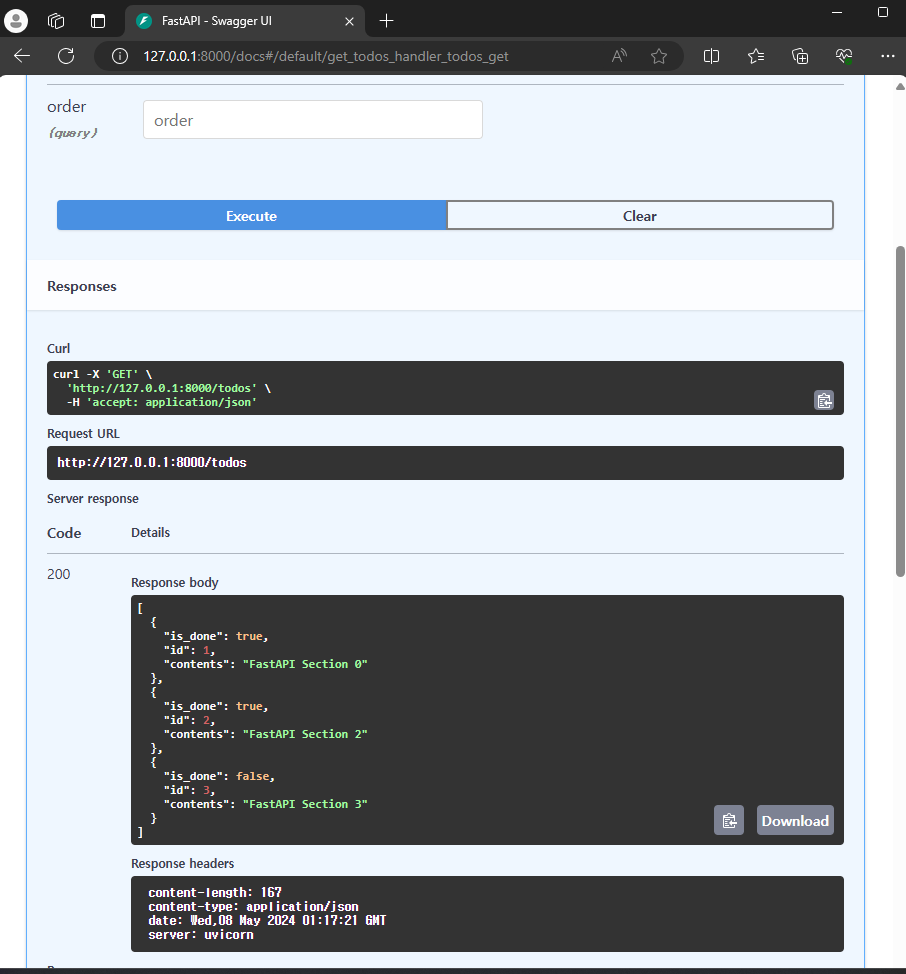This screenshot has height=974, width=906.
Task: Click the Request URL text
Action: coord(152,463)
